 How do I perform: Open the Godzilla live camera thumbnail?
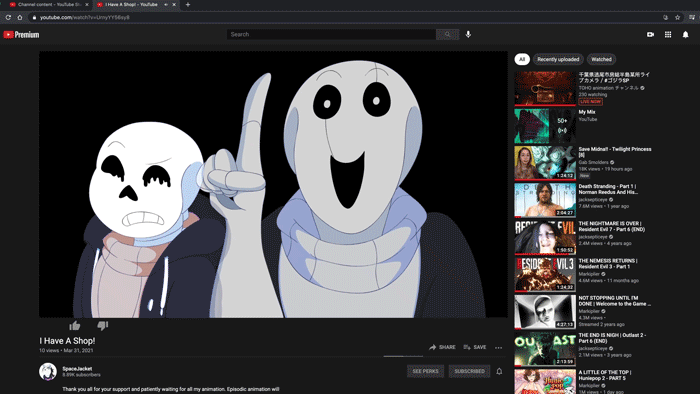[545, 88]
